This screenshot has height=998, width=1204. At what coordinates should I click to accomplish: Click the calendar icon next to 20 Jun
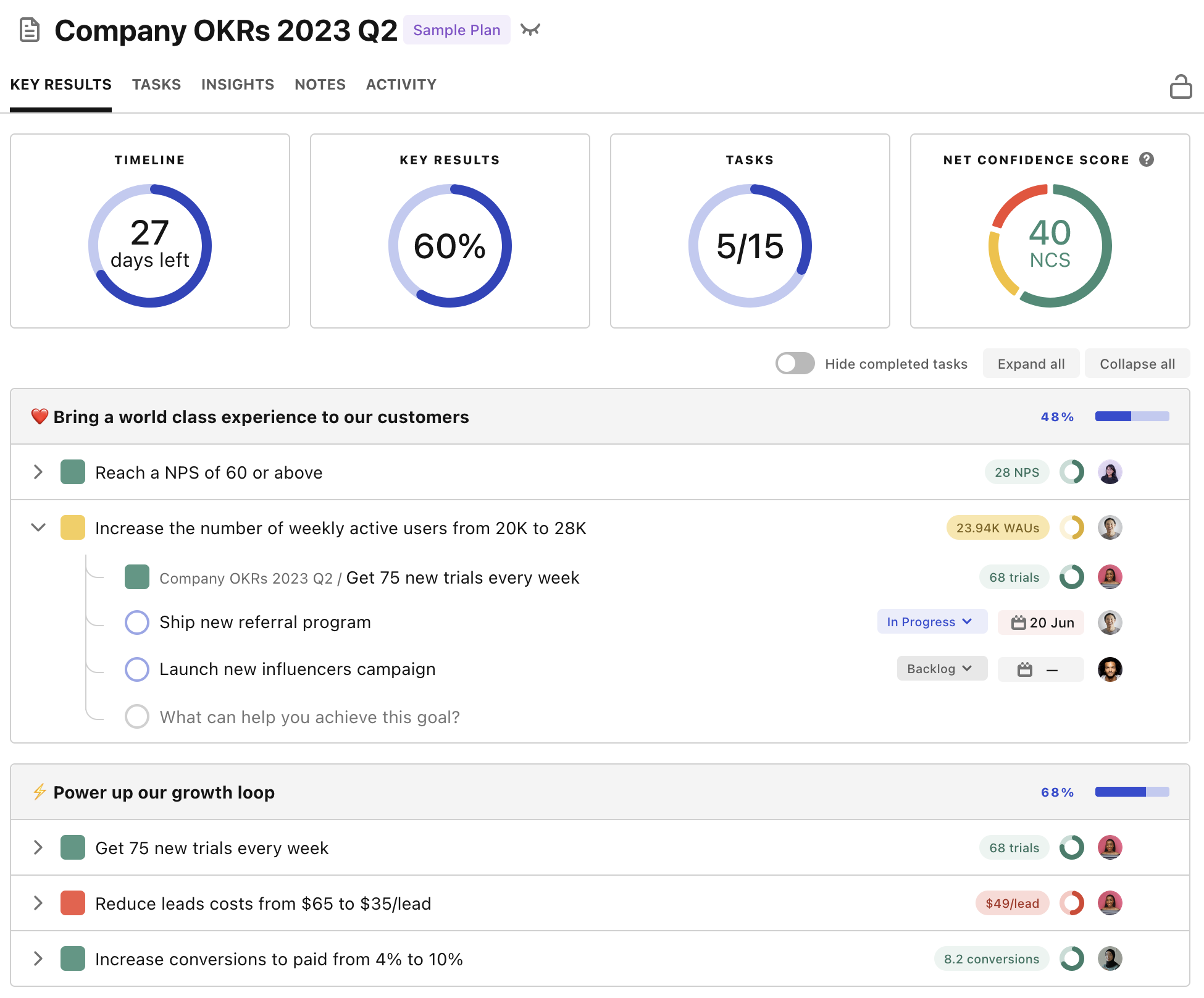[1020, 622]
